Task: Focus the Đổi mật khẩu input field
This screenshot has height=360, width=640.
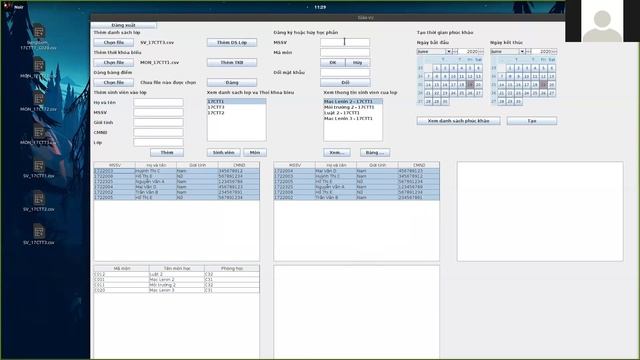Action: pyautogui.click(x=345, y=72)
